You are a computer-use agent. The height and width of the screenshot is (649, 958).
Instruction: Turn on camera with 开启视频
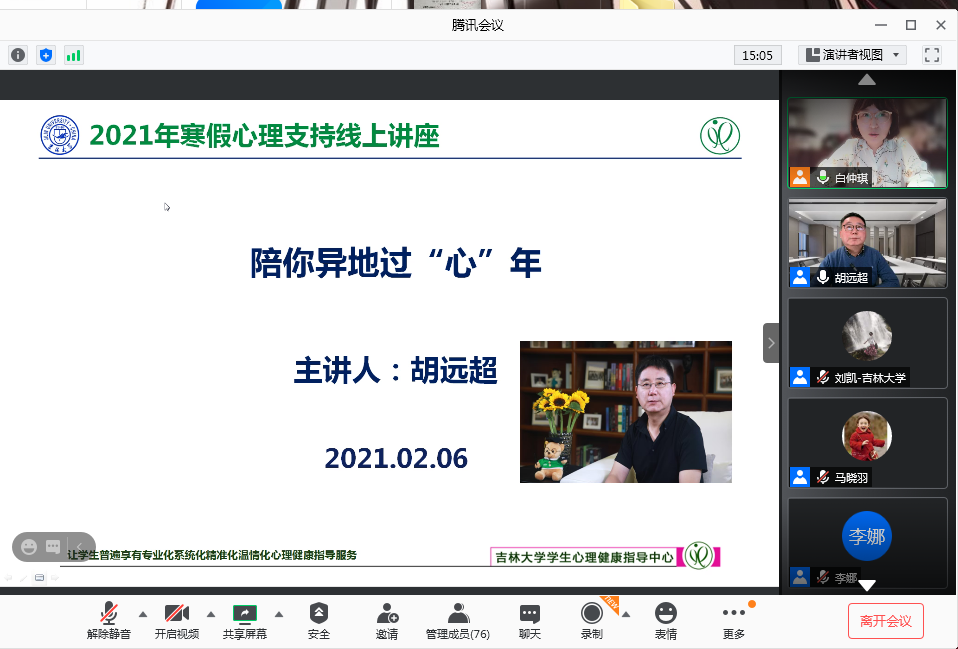pyautogui.click(x=177, y=621)
